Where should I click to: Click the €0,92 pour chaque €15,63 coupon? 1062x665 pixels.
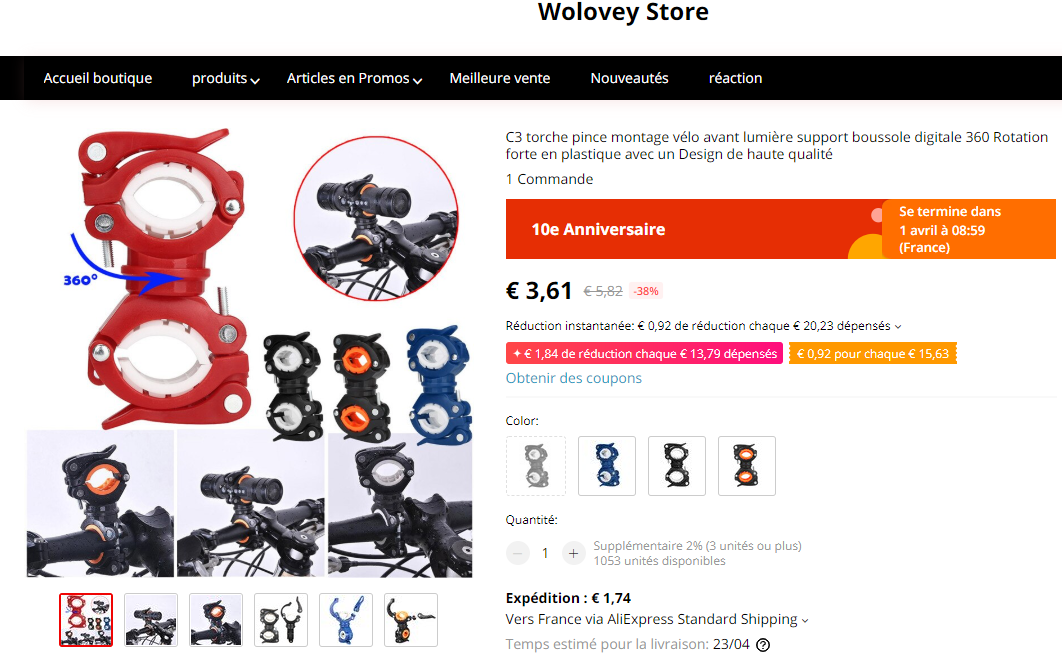coord(873,353)
